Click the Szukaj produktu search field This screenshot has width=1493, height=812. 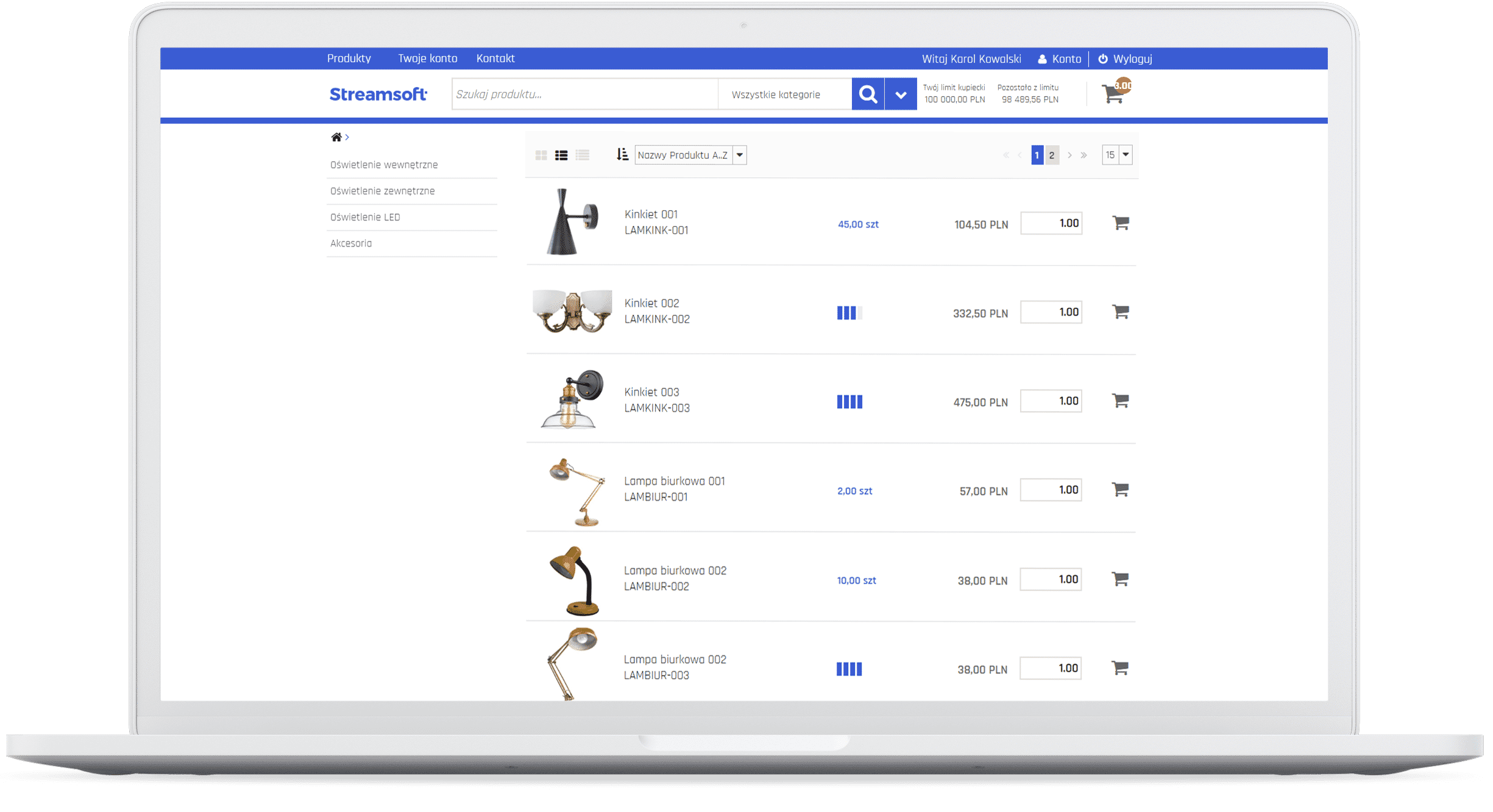pyautogui.click(x=584, y=94)
